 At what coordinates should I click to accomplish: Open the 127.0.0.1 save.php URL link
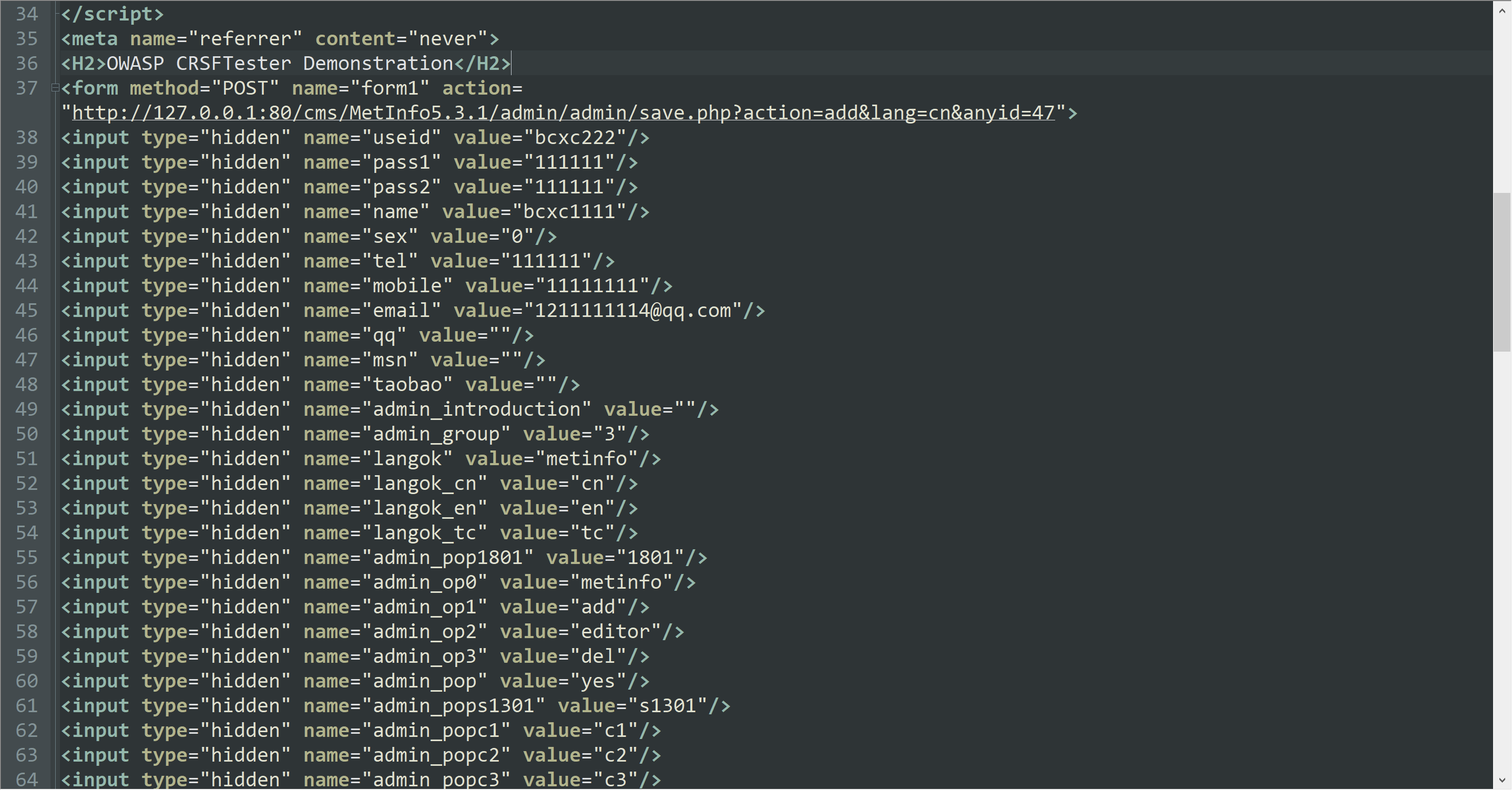(563, 112)
